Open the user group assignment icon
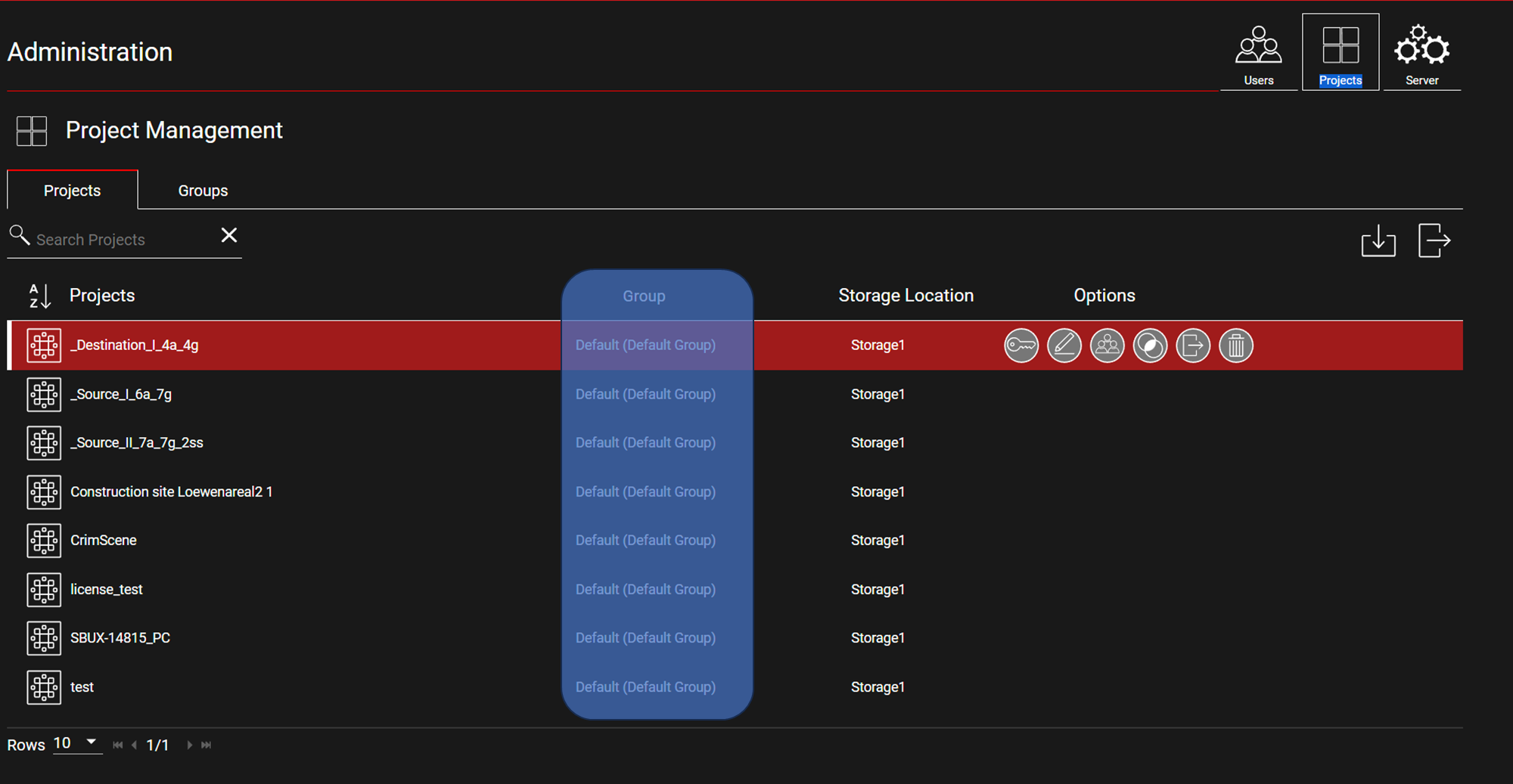The width and height of the screenshot is (1513, 784). pyautogui.click(x=1107, y=346)
